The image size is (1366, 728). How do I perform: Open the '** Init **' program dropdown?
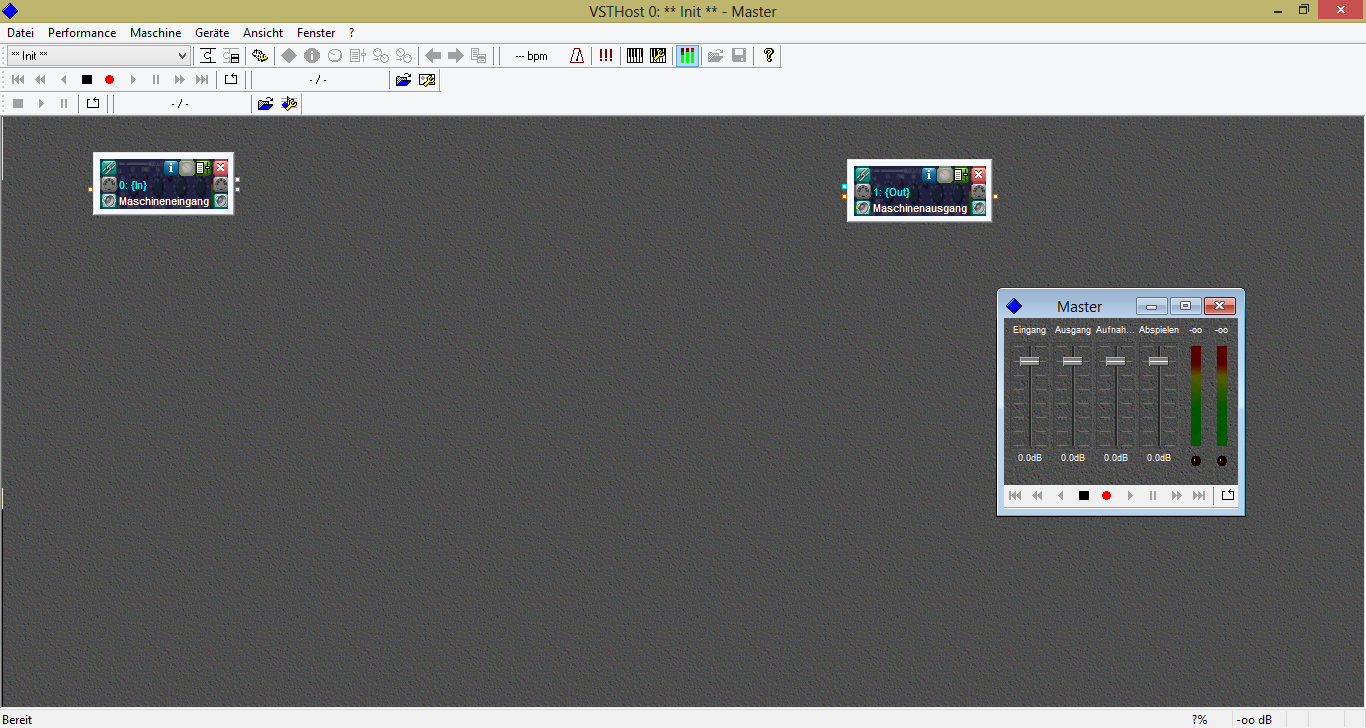click(98, 56)
